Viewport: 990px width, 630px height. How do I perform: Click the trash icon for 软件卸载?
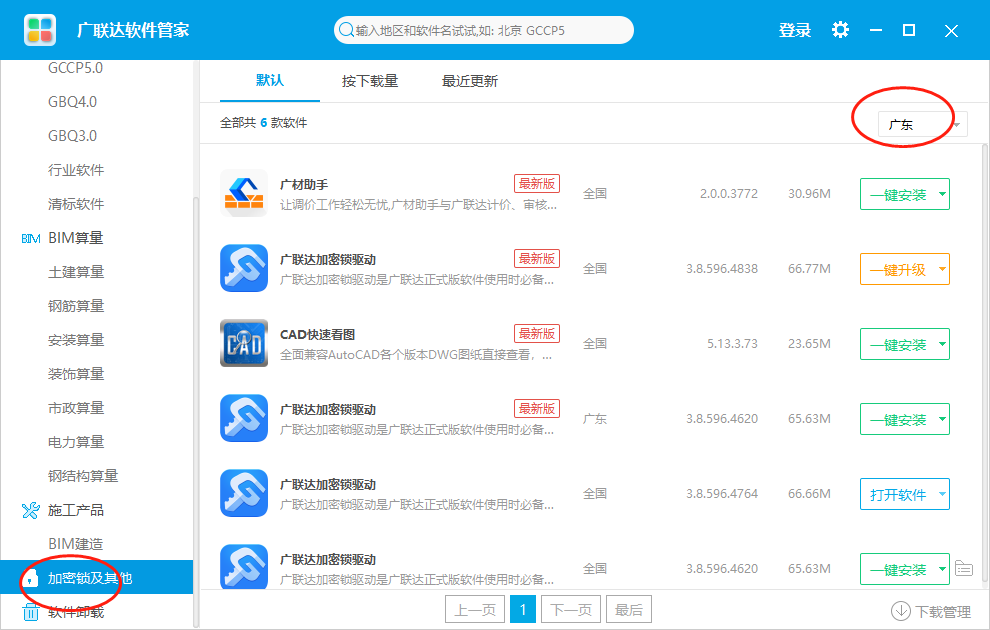pyautogui.click(x=30, y=612)
